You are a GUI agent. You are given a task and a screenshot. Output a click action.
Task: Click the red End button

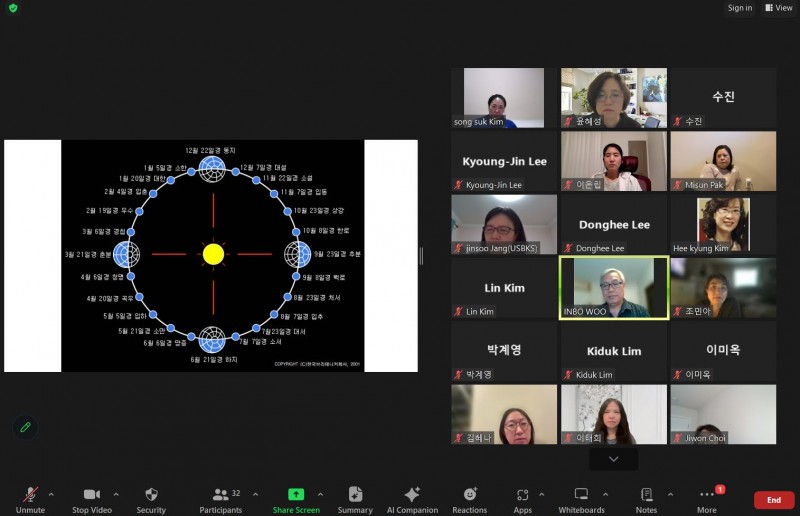(x=773, y=500)
